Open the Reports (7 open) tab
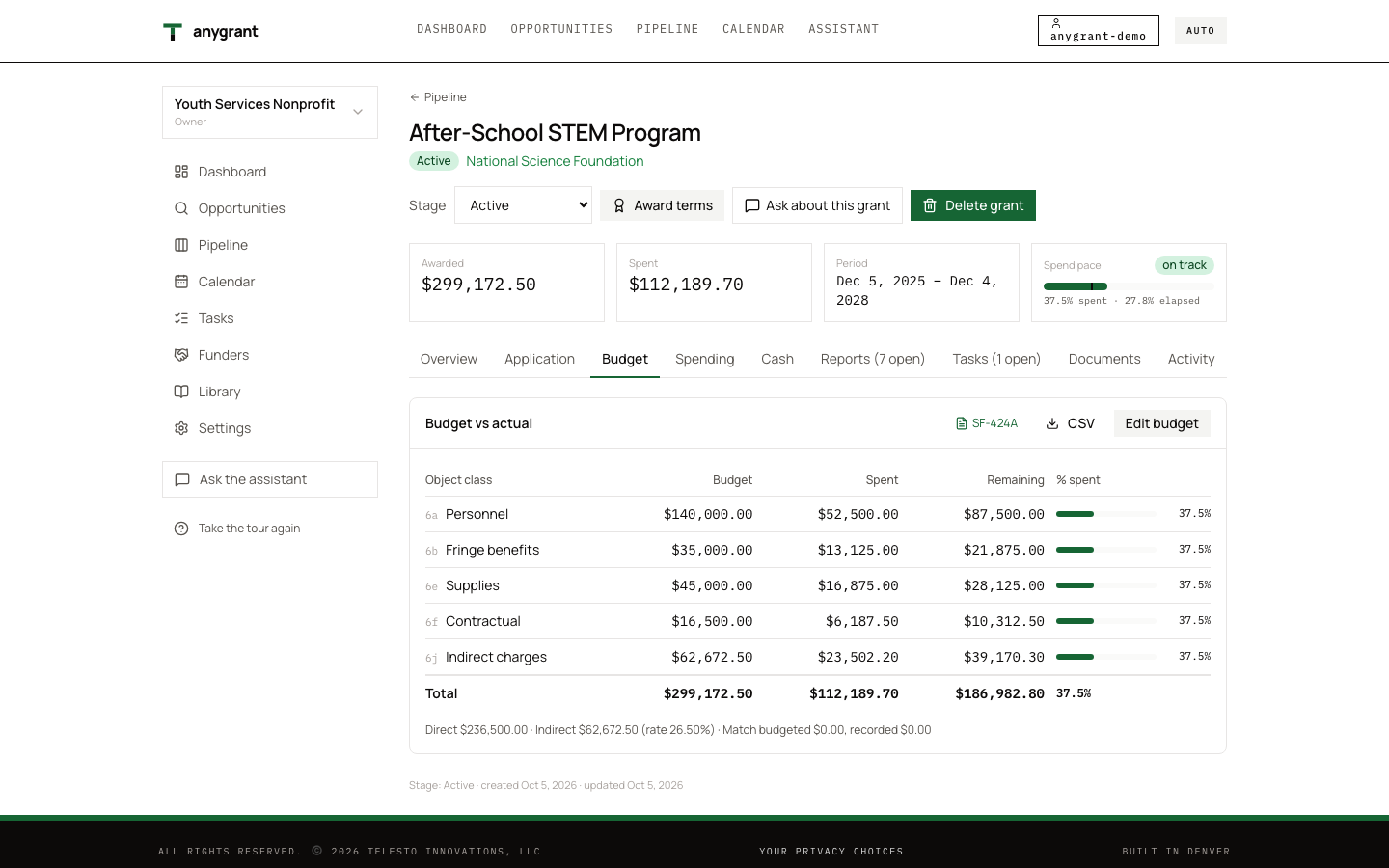 point(872,359)
